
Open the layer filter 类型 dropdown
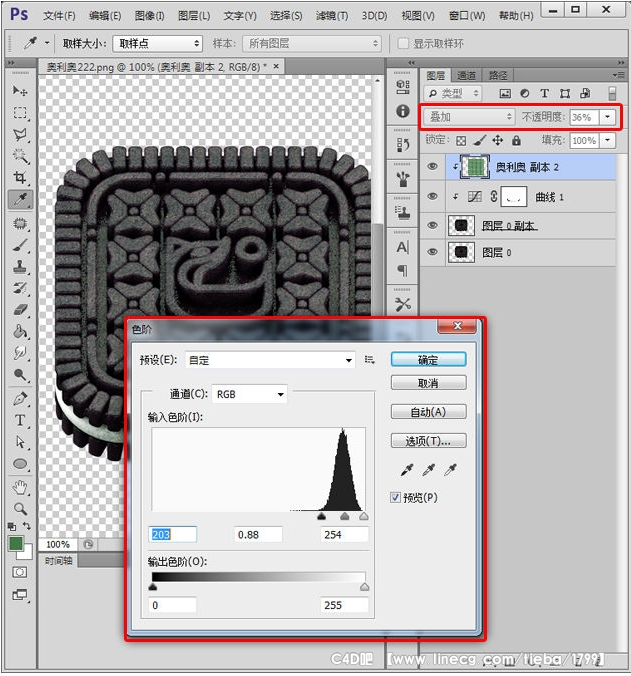click(x=453, y=94)
